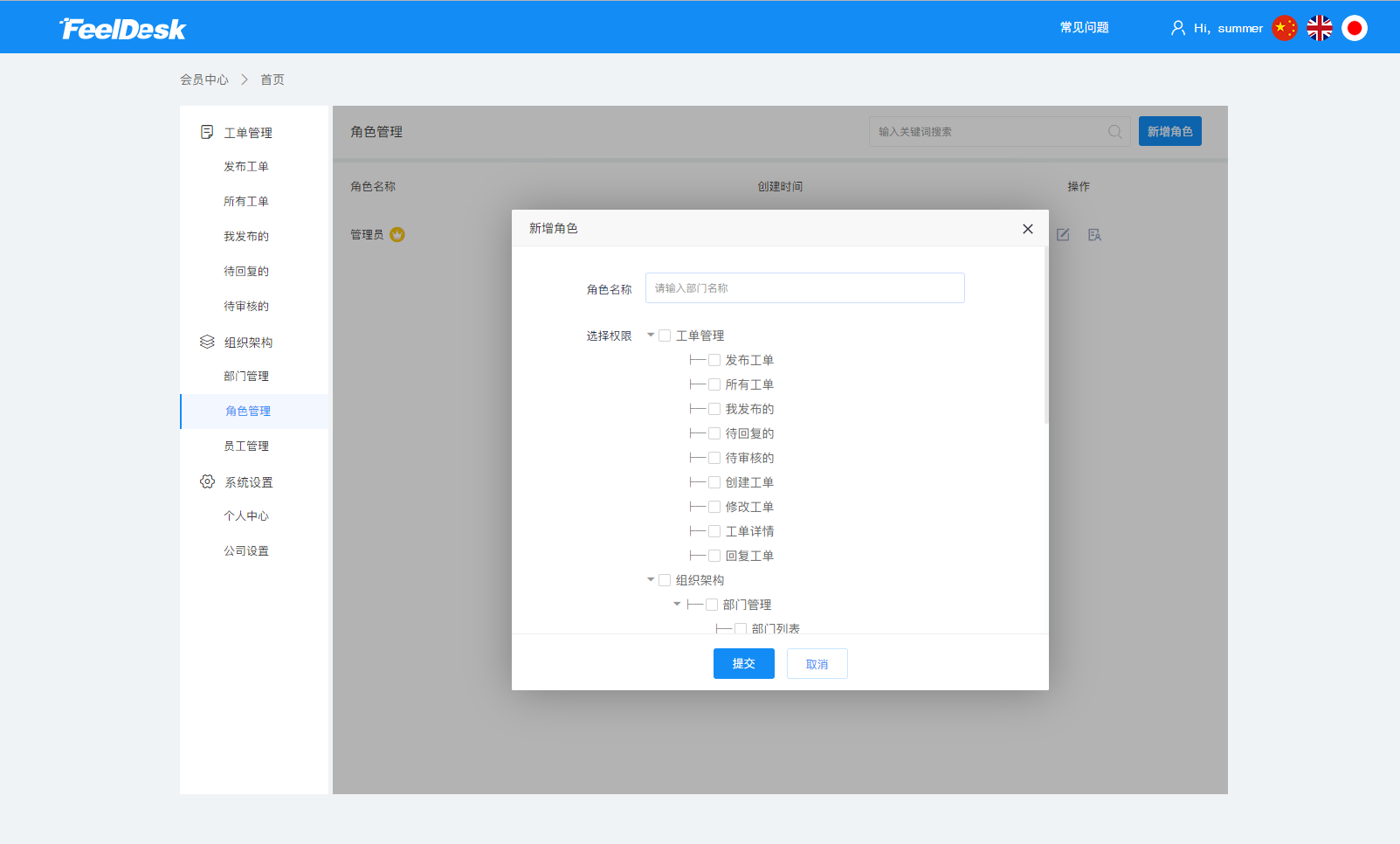This screenshot has width=1400, height=844.
Task: Check the 回复工单 permission checkbox
Action: [714, 556]
